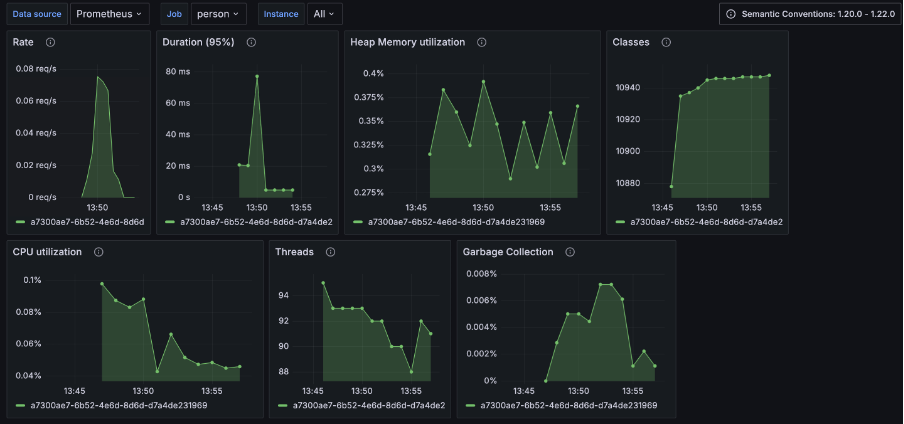Viewport: 904px width, 424px height.
Task: Click CPU utilization info icon
Action: (x=99, y=252)
